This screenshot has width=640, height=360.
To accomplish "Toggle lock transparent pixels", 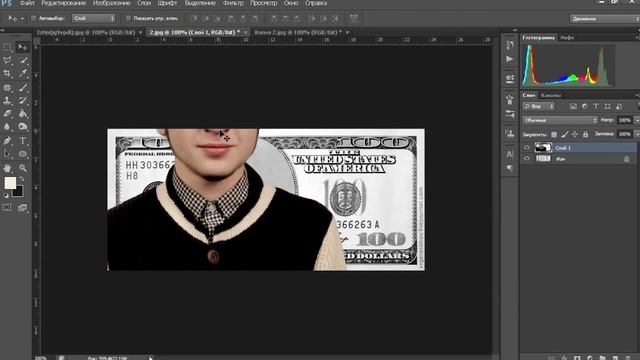I will tap(554, 134).
